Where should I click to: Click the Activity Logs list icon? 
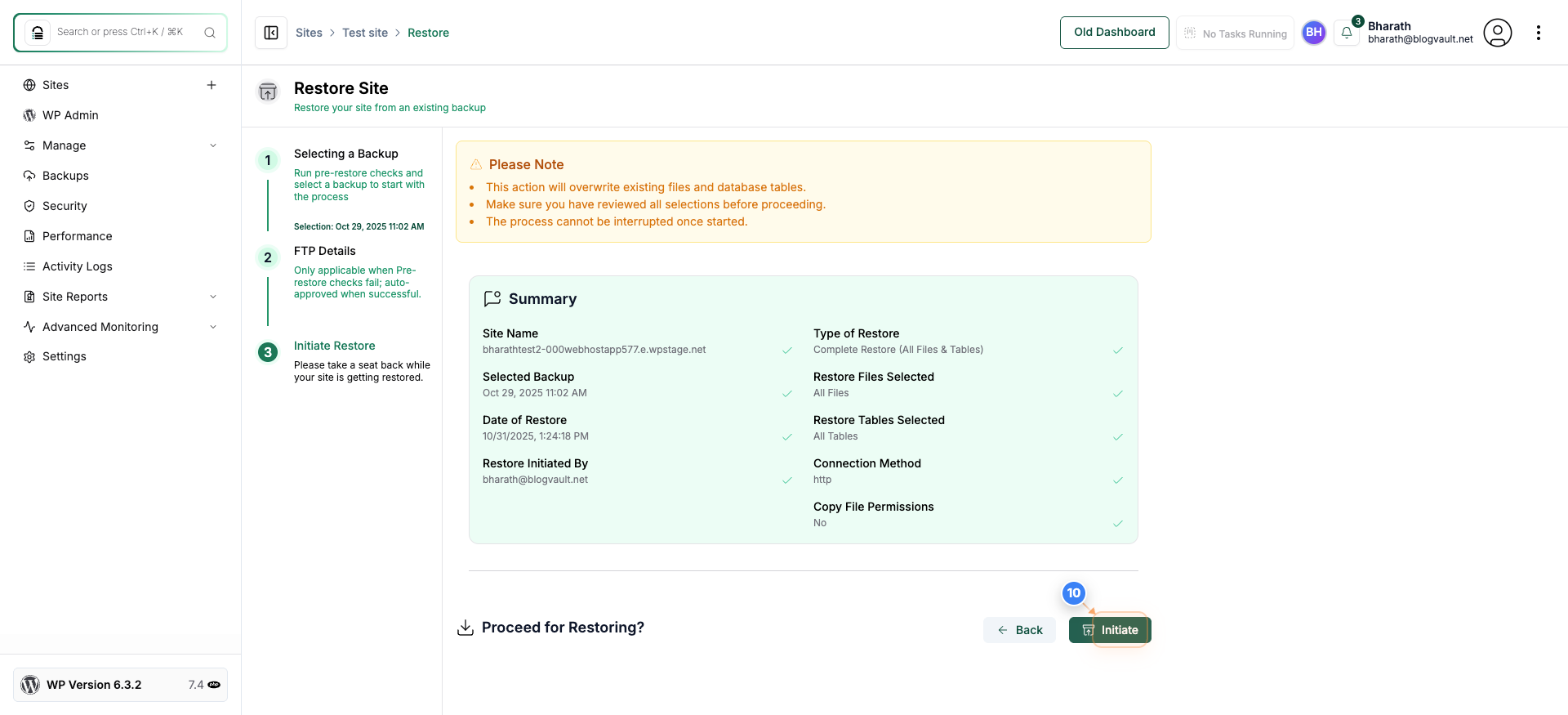[29, 266]
